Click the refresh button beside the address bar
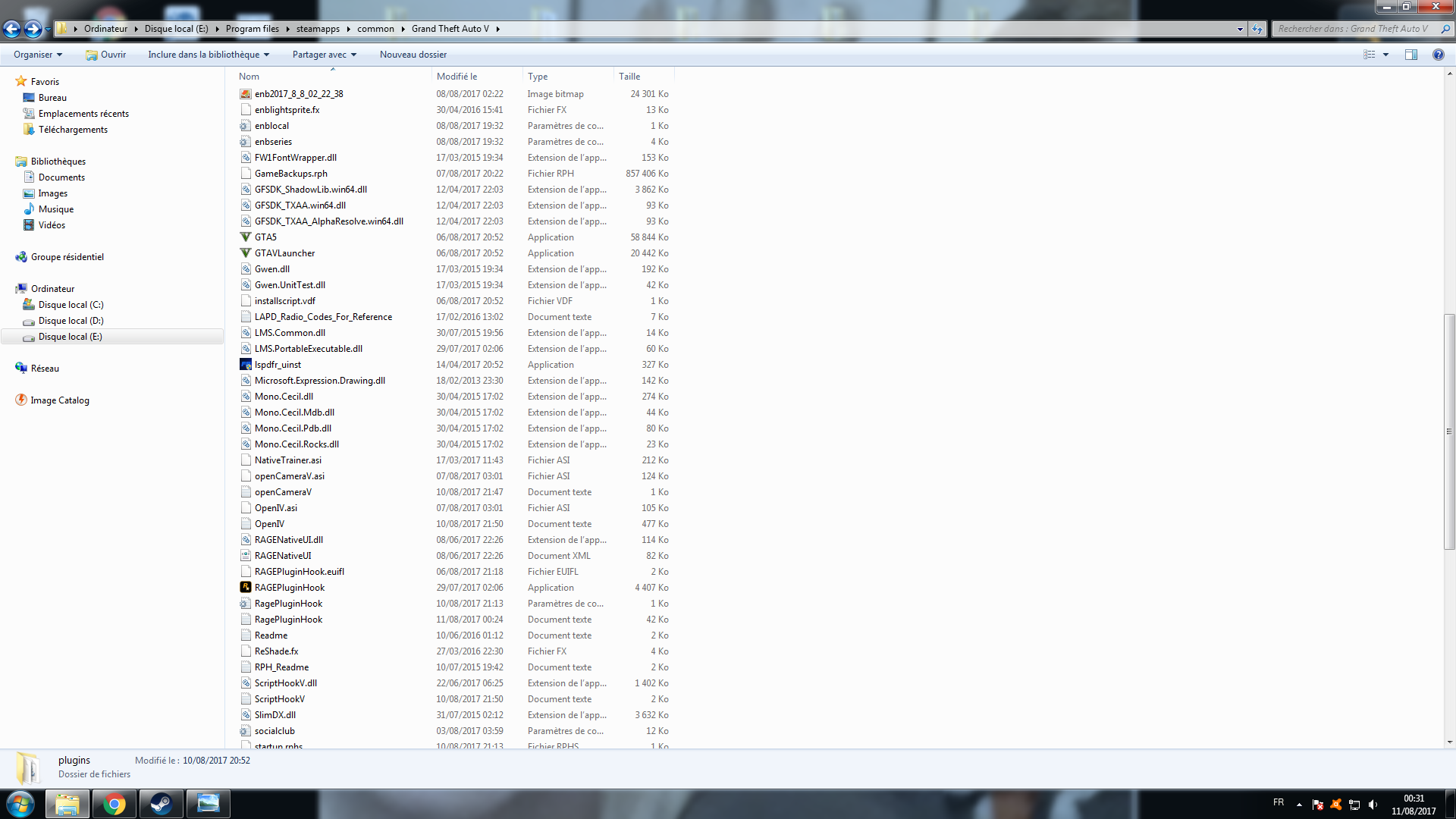The image size is (1456, 819). [x=1257, y=29]
